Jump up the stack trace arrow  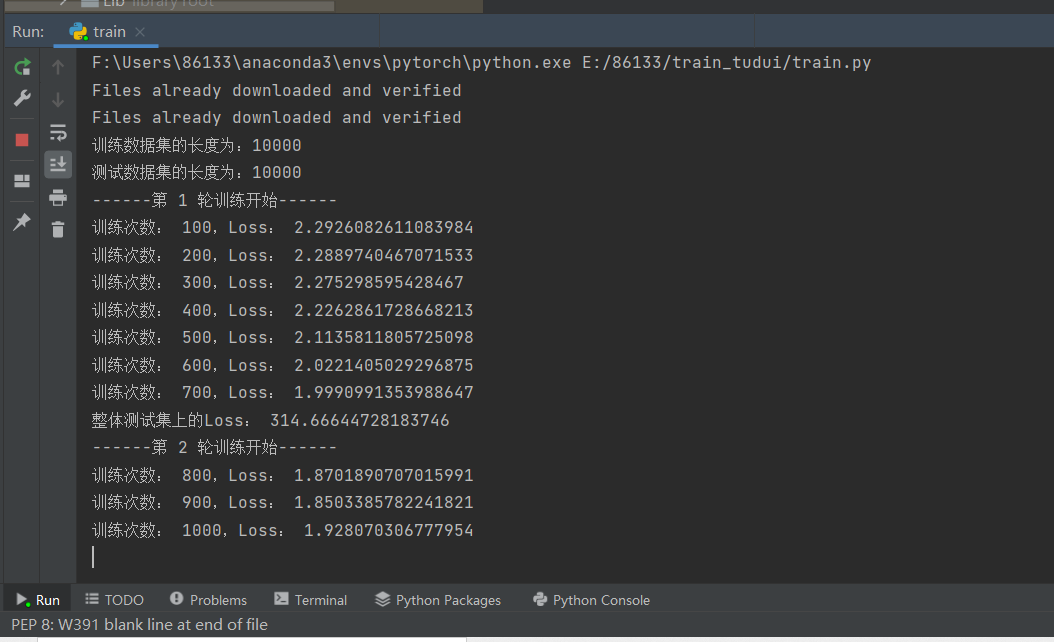coord(58,67)
